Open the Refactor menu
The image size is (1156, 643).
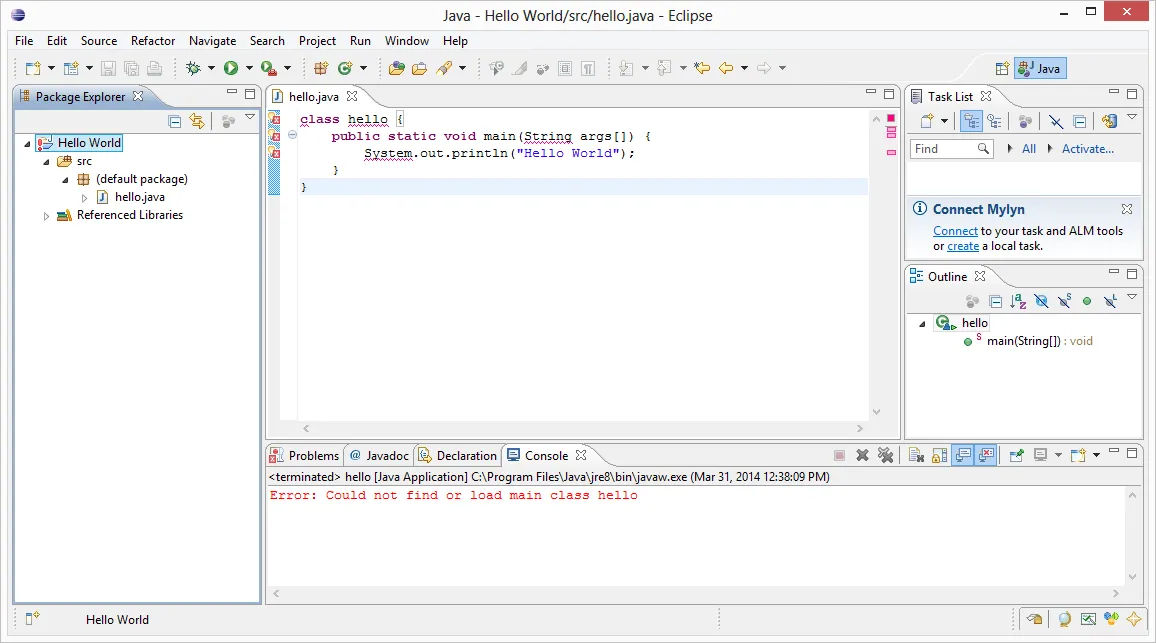click(x=152, y=41)
